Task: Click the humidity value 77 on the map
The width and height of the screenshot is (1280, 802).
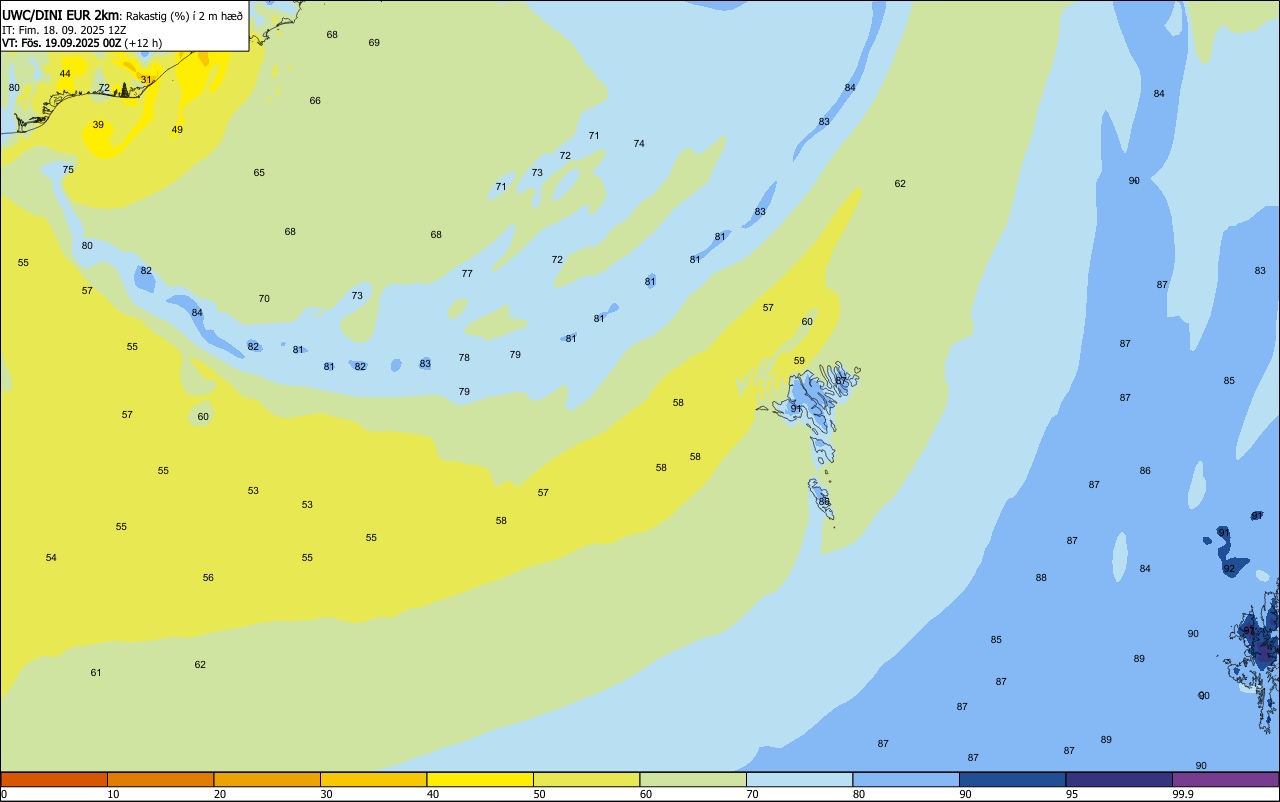Action: 467,274
